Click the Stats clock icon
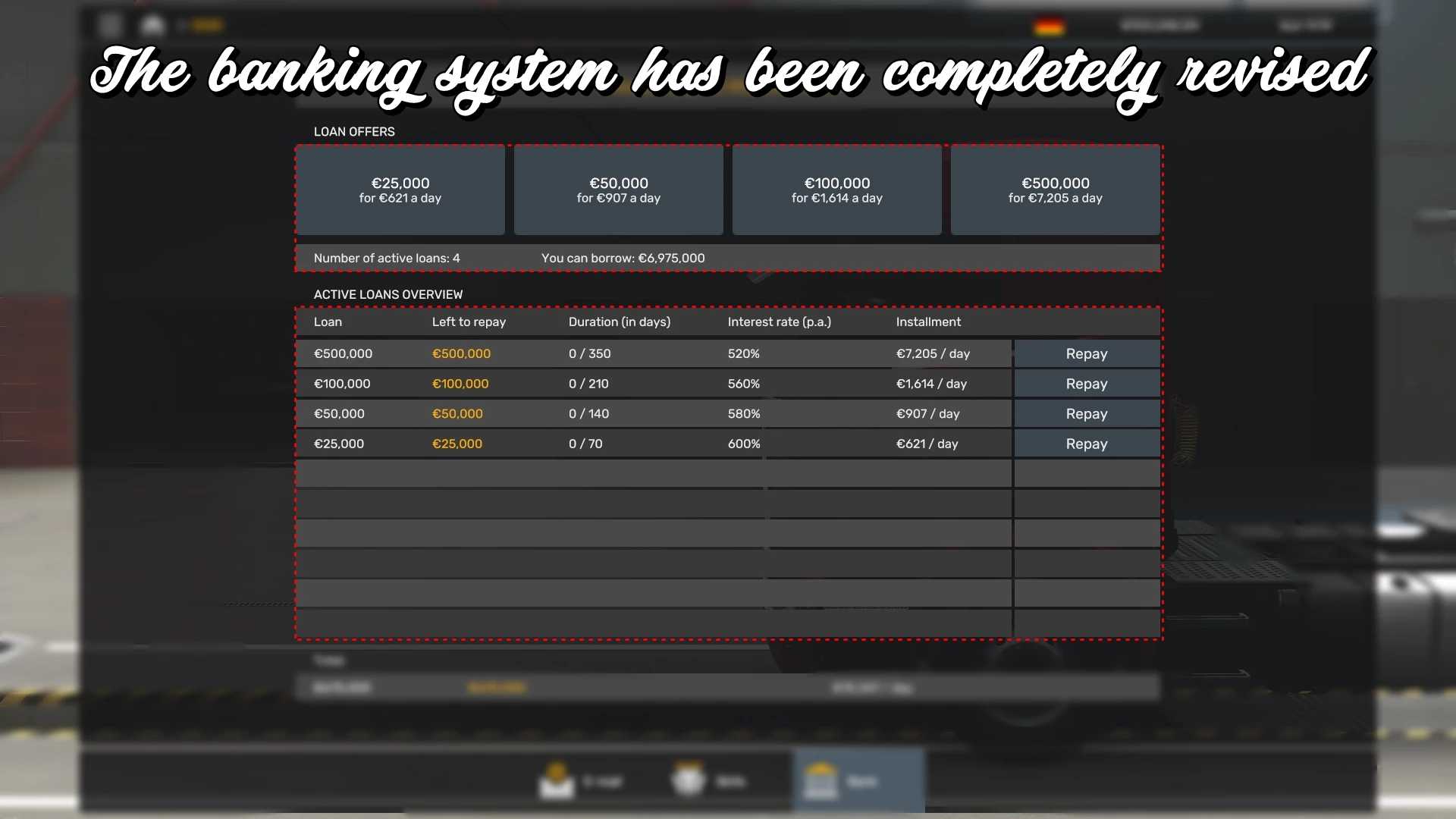Screen dimensions: 1456x819 [x=689, y=780]
